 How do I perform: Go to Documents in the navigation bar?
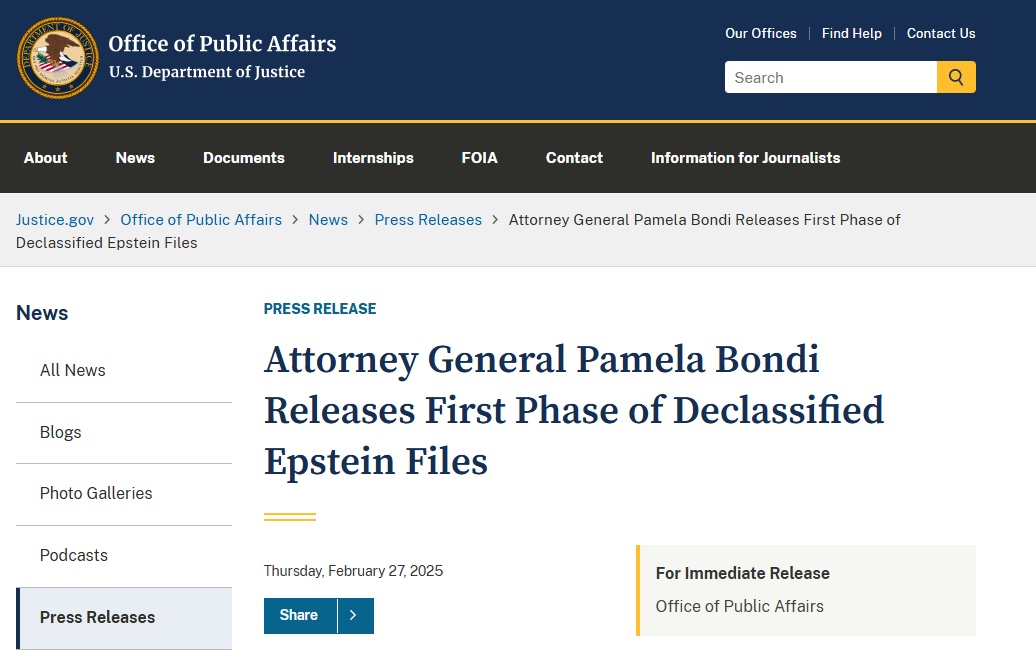pos(244,158)
